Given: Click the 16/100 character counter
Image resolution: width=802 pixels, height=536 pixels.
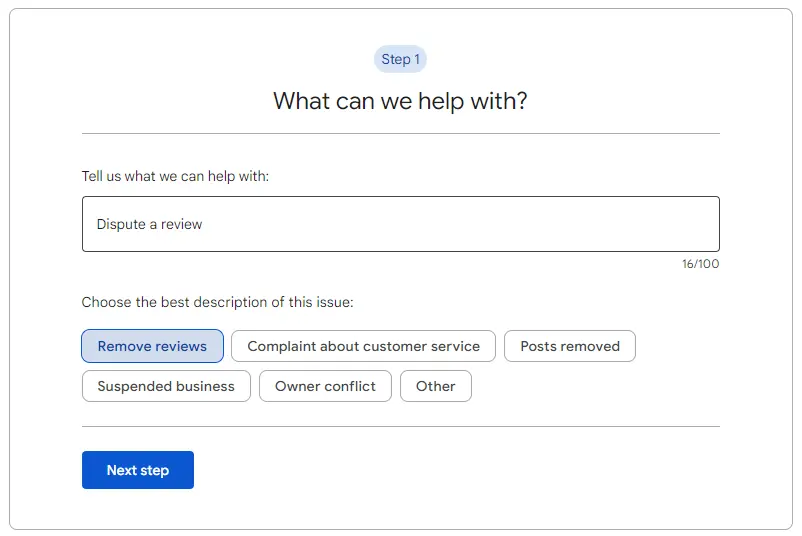Looking at the screenshot, I should tap(700, 264).
